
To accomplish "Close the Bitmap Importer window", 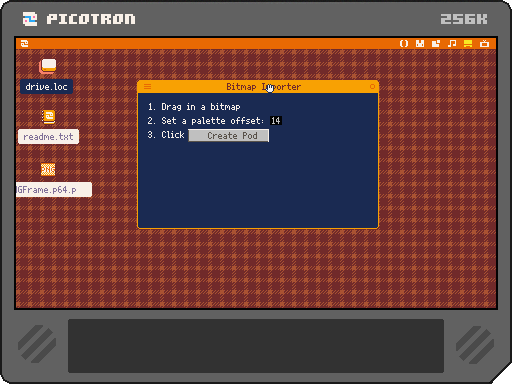I will pos(372,87).
